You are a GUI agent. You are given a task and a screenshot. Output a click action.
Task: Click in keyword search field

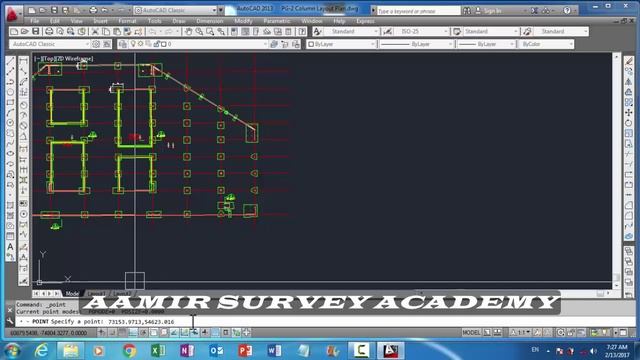418,11
